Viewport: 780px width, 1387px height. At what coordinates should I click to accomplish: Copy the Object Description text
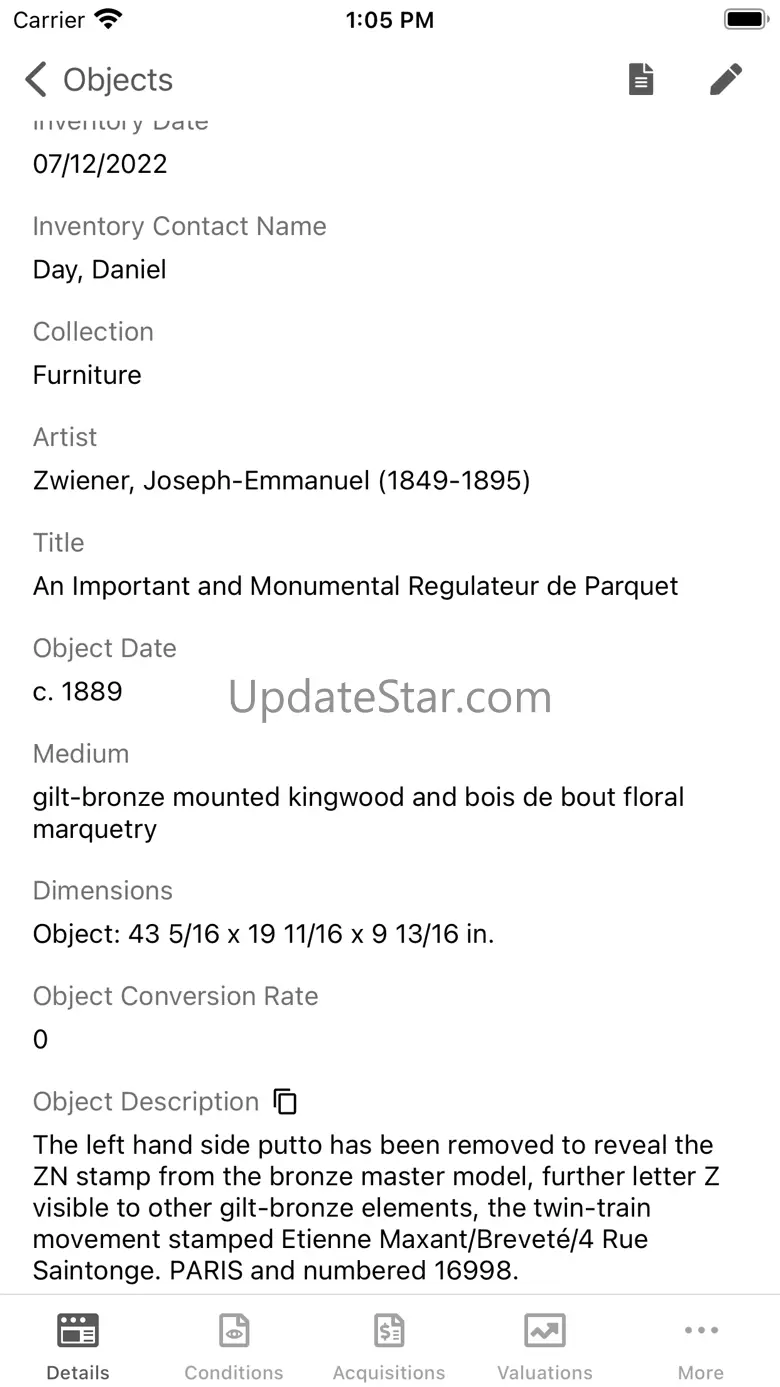tap(286, 1101)
